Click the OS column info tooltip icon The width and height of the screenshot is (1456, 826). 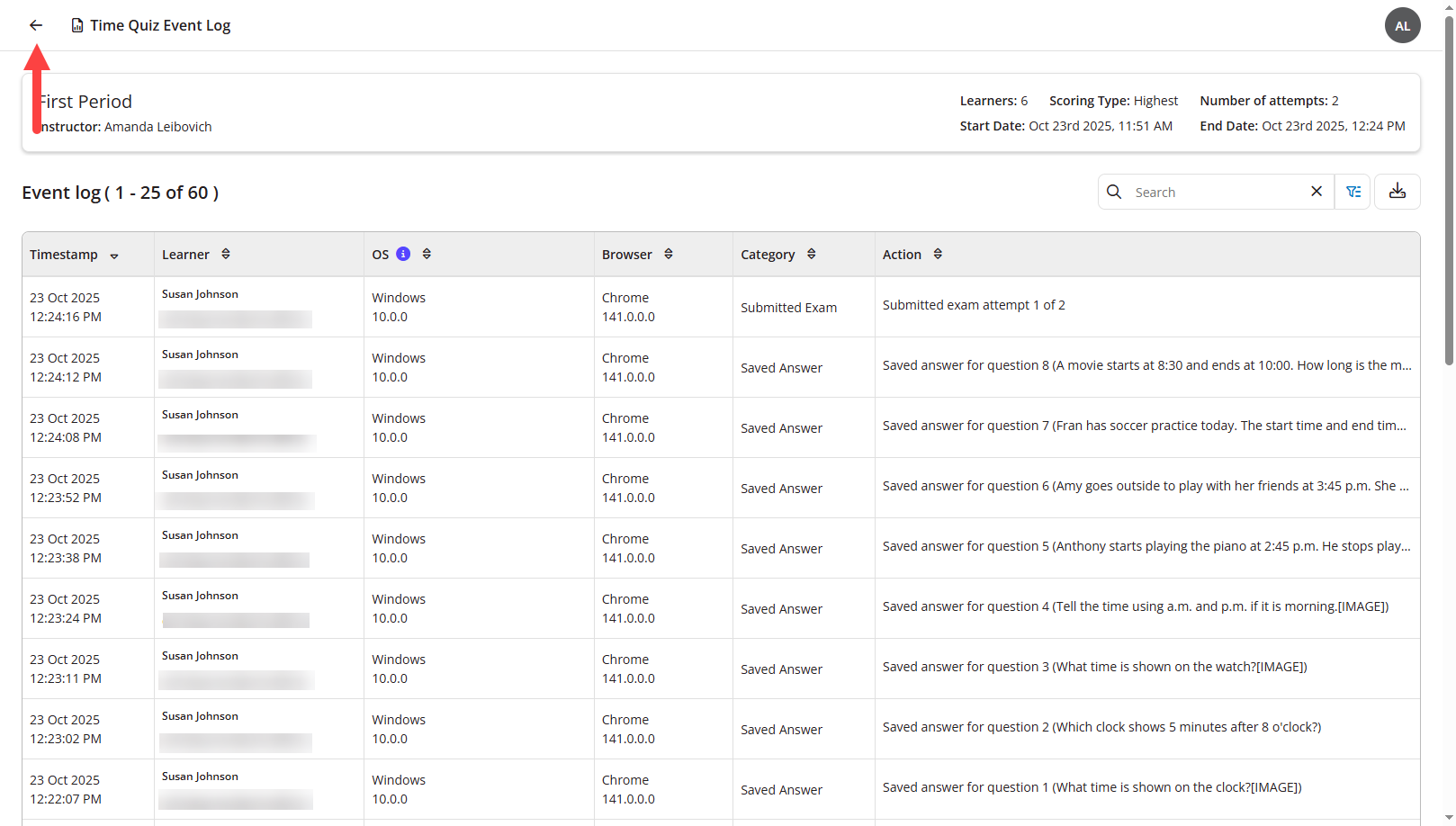[401, 253]
